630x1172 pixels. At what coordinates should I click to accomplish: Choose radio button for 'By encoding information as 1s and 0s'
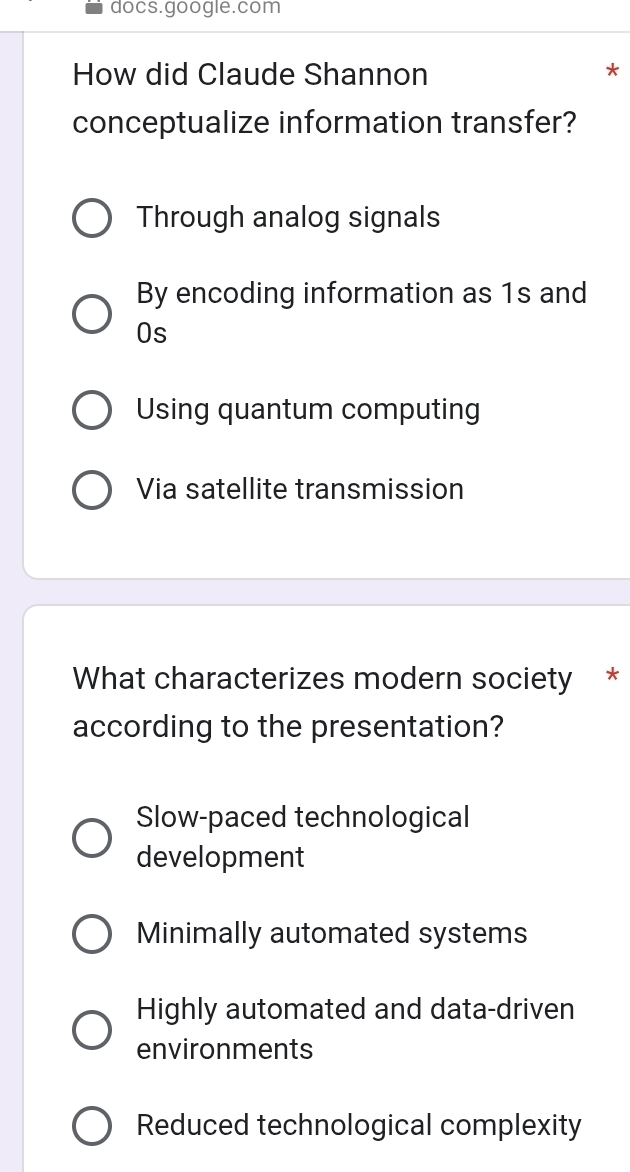pyautogui.click(x=92, y=313)
